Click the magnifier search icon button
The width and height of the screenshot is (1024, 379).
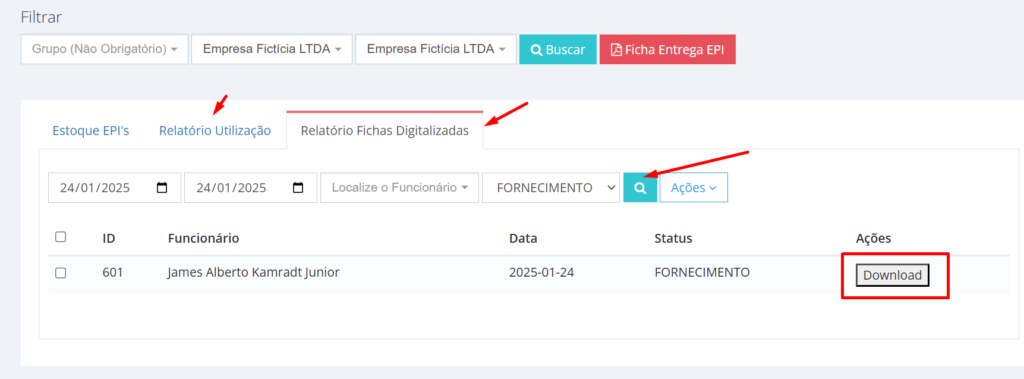(x=640, y=188)
